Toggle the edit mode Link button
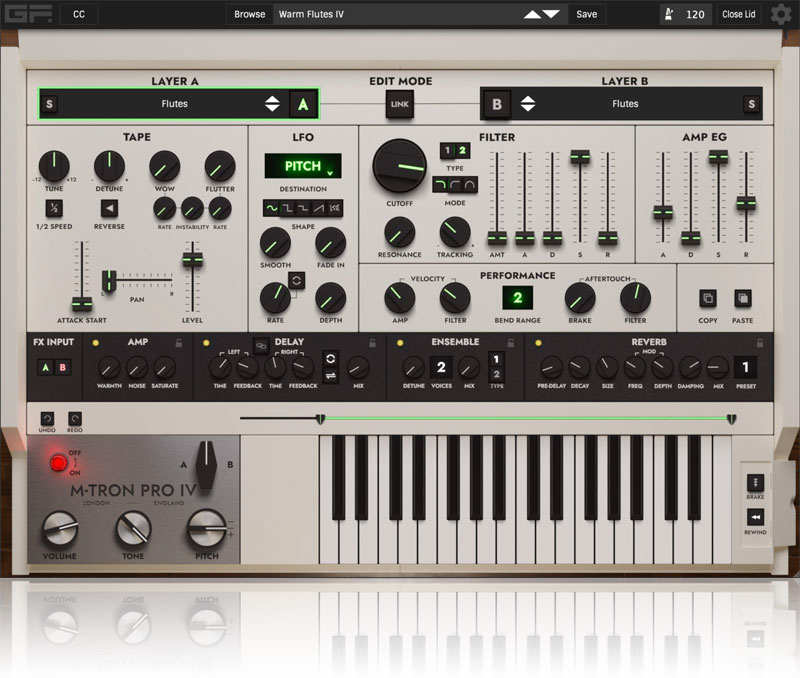Image resolution: width=800 pixels, height=678 pixels. tap(400, 104)
